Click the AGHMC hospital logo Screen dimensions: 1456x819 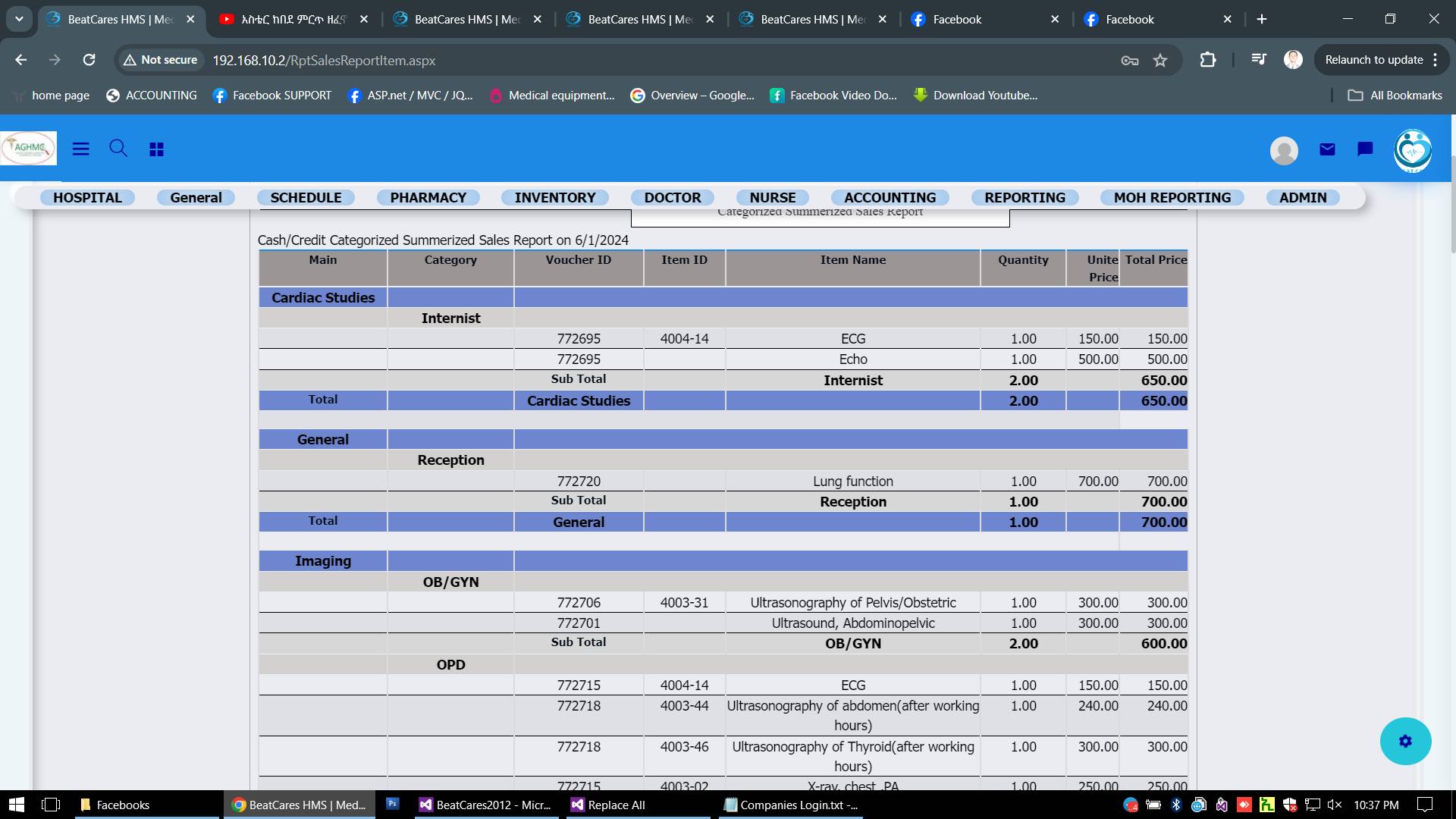(x=29, y=148)
